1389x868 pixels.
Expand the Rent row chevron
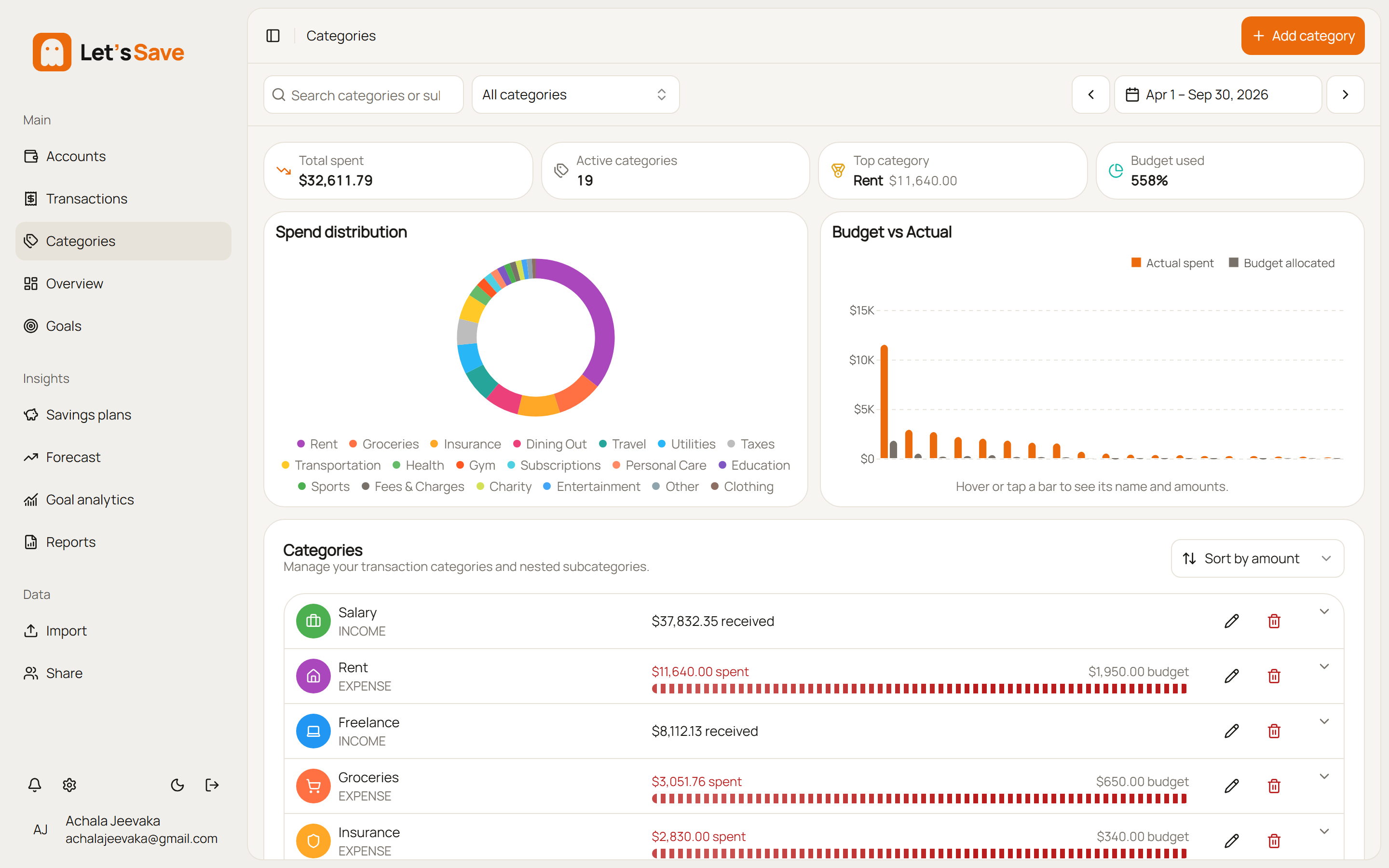[x=1324, y=666]
